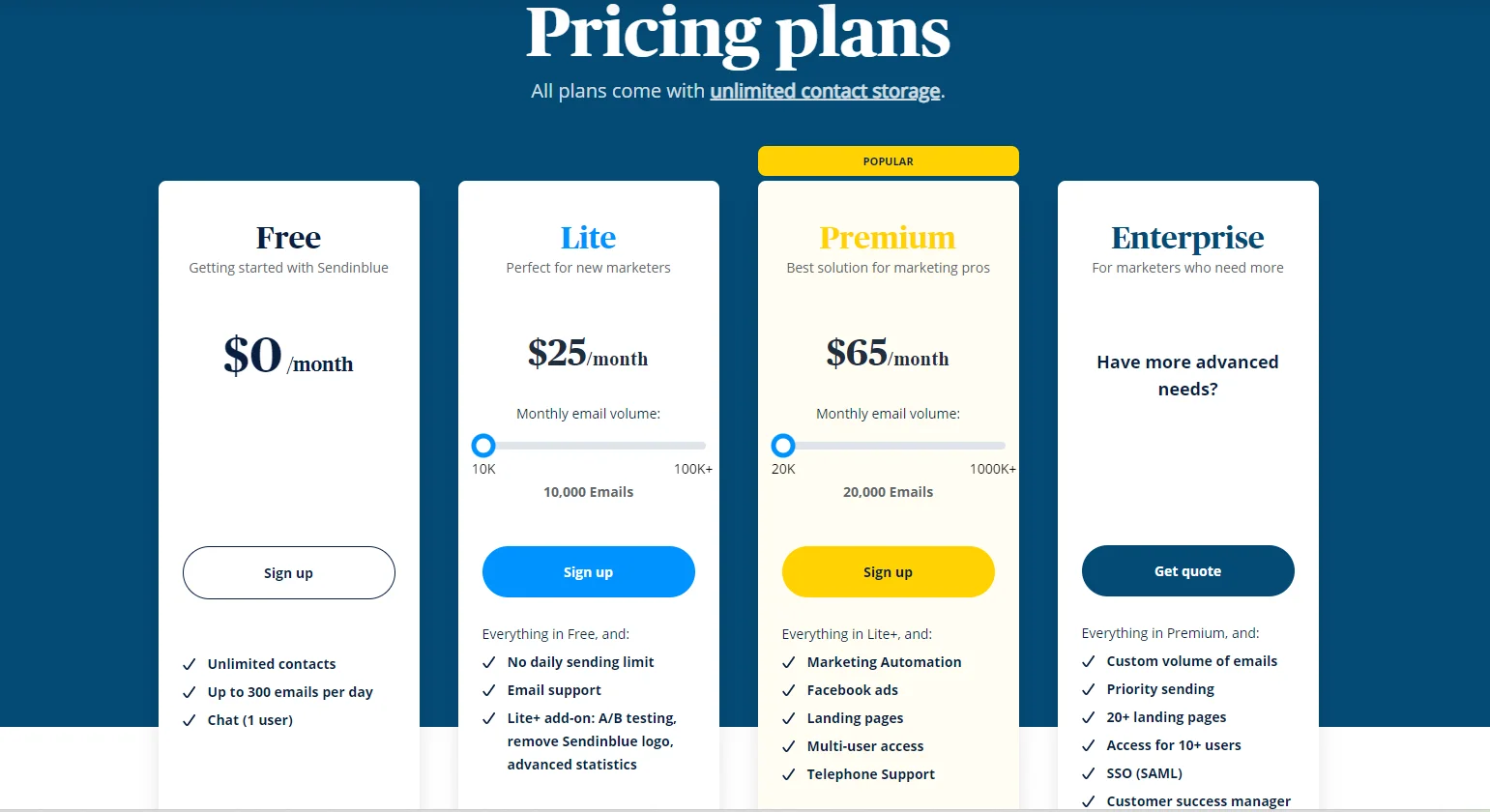Click the POPULAR badge above Premium
Viewport: 1490px width, 812px height.
click(889, 161)
